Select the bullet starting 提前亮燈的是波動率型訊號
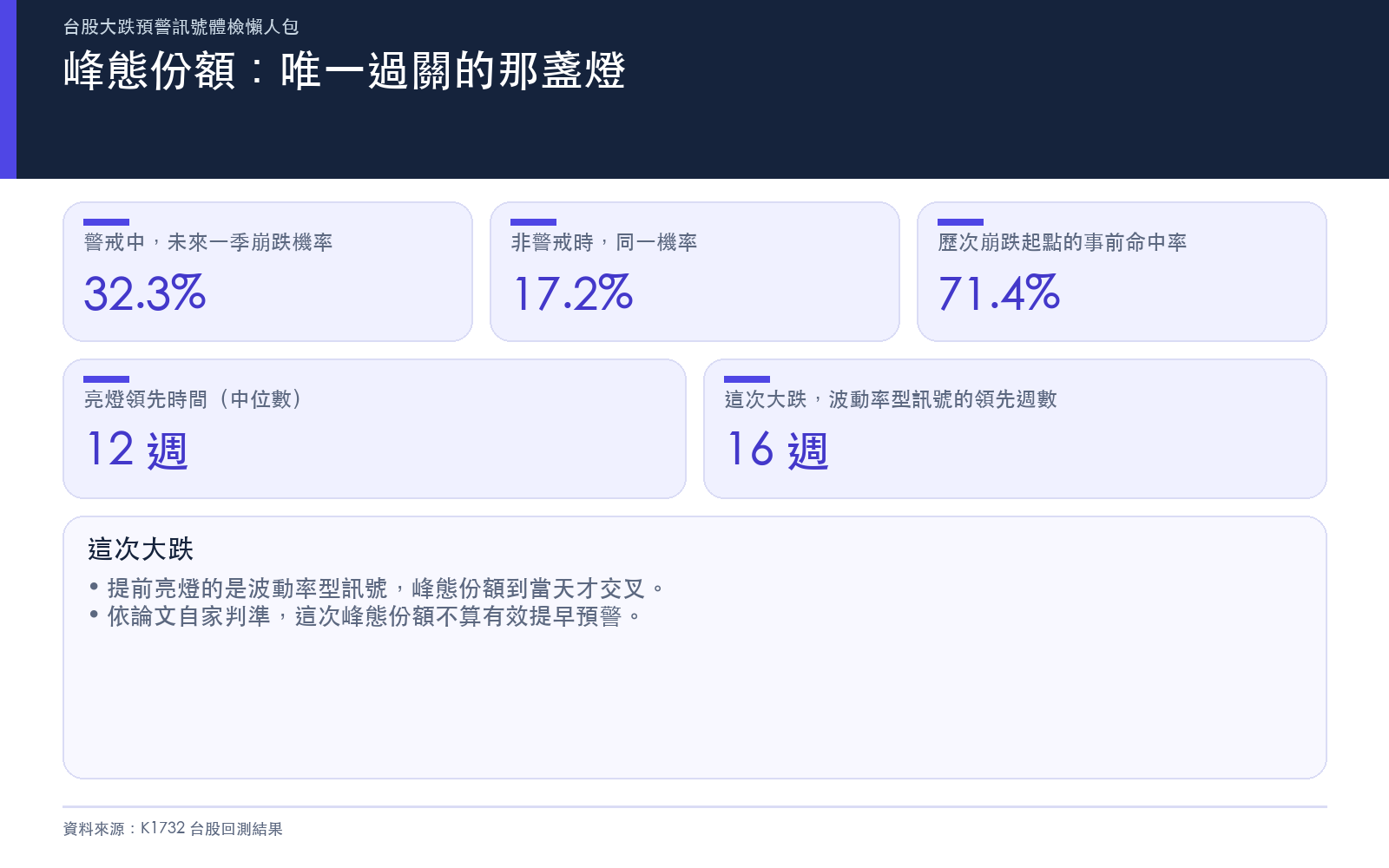The width and height of the screenshot is (1389, 868). click(377, 589)
